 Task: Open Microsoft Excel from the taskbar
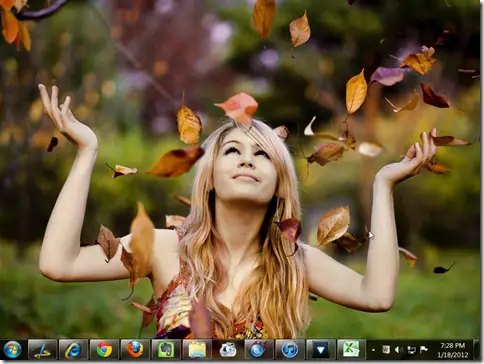351,350
